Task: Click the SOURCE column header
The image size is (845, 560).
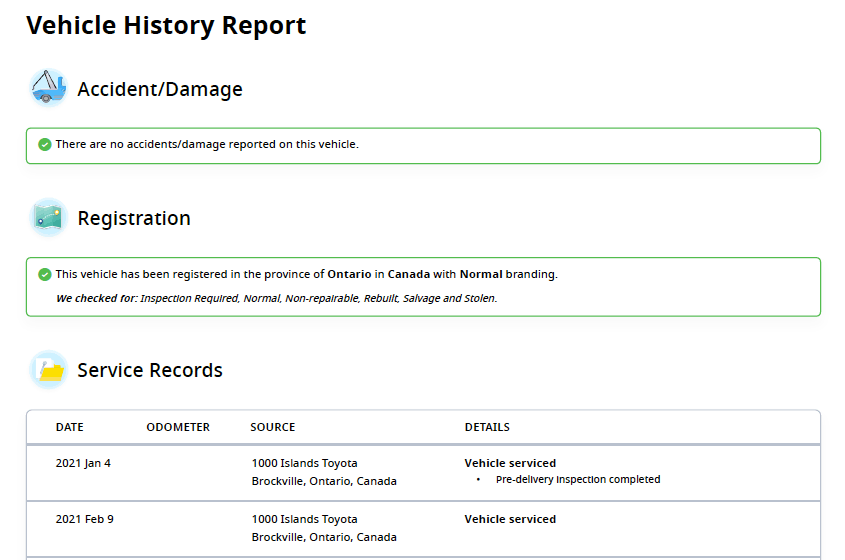Action: pyautogui.click(x=273, y=427)
